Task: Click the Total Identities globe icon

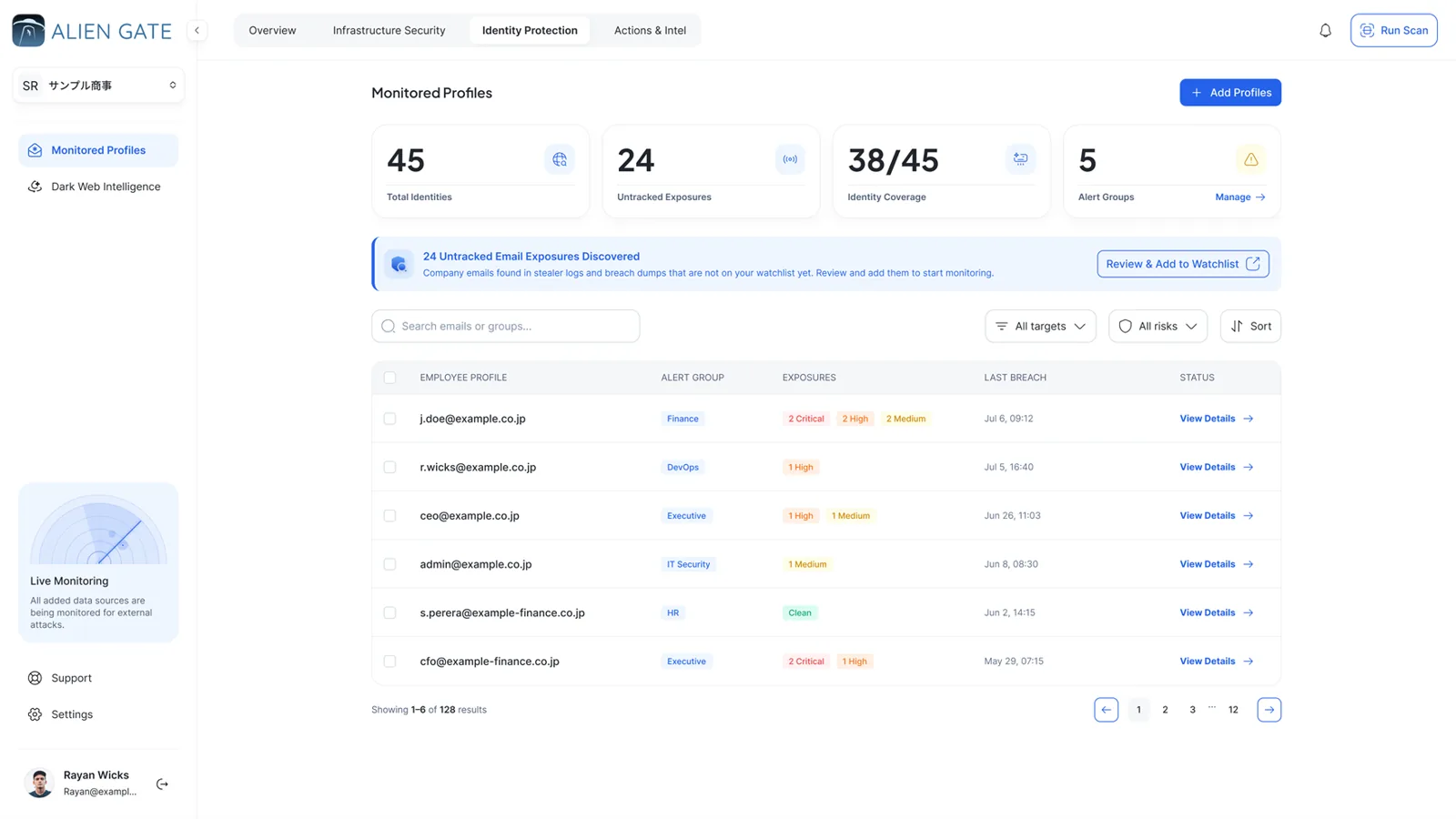Action: tap(560, 159)
